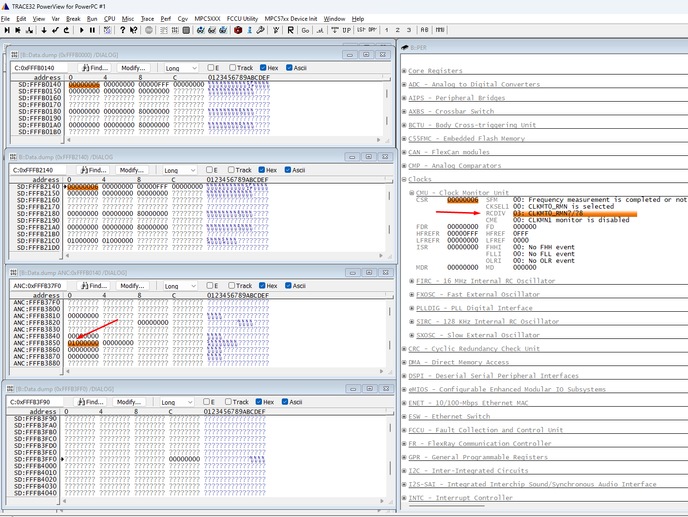This screenshot has width=688, height=517.
Task: Collapse the Clocks tree node
Action: coord(405,180)
